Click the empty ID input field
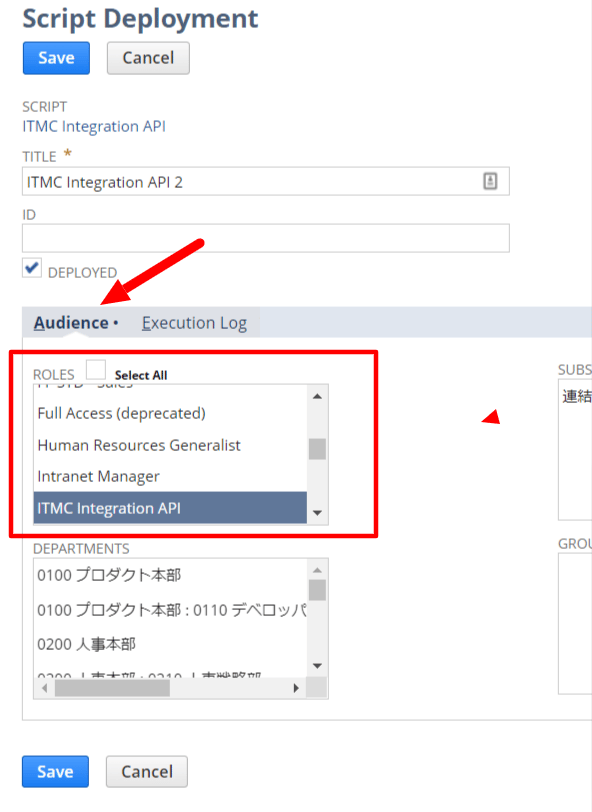The width and height of the screenshot is (592, 812). pos(266,238)
